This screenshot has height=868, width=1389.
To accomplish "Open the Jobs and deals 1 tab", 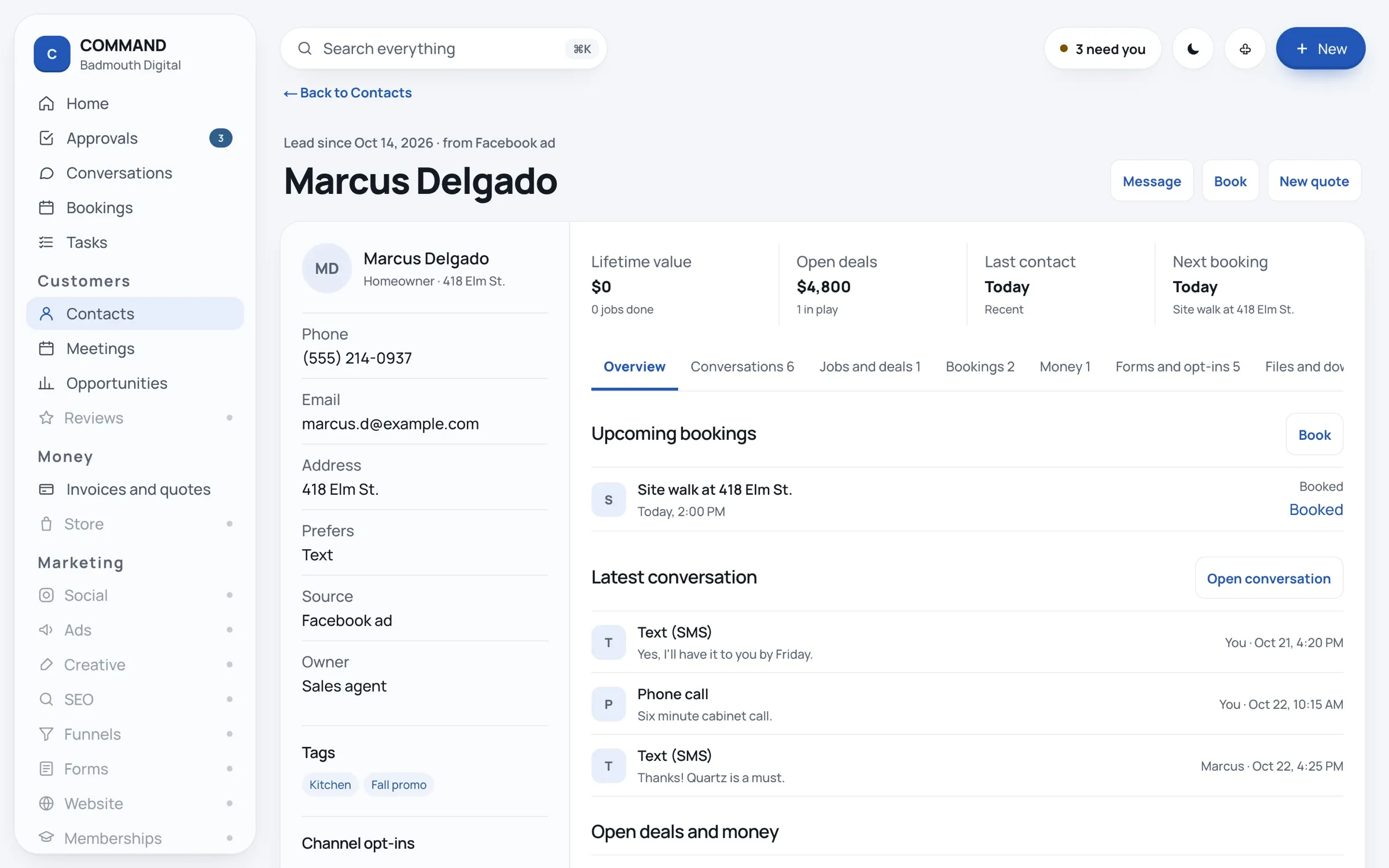I will coord(870,367).
